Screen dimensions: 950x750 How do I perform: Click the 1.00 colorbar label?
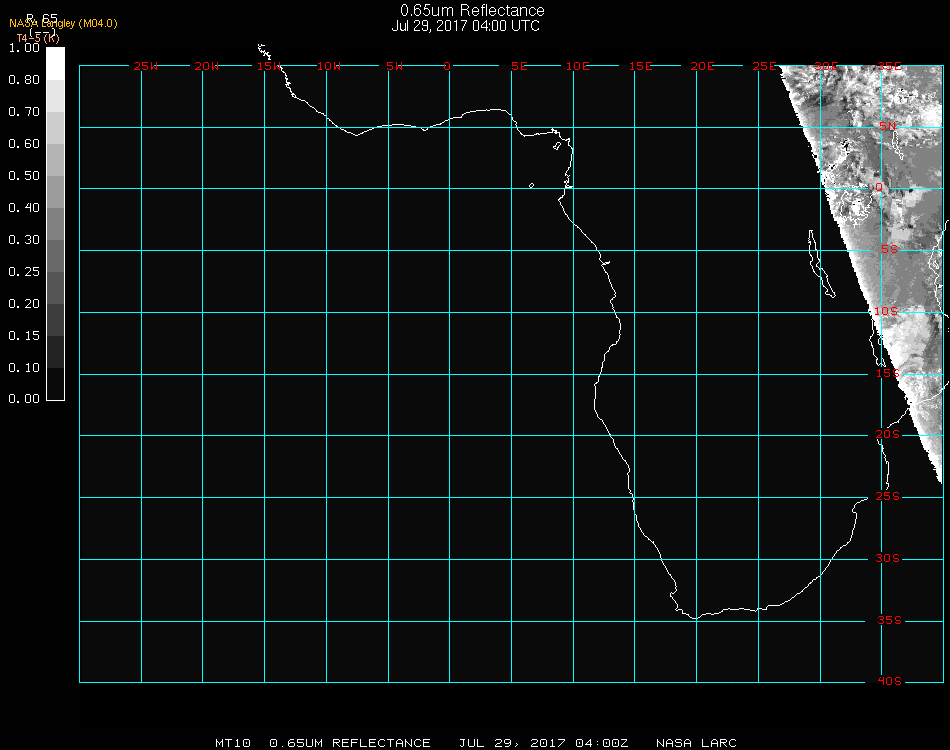[x=24, y=48]
